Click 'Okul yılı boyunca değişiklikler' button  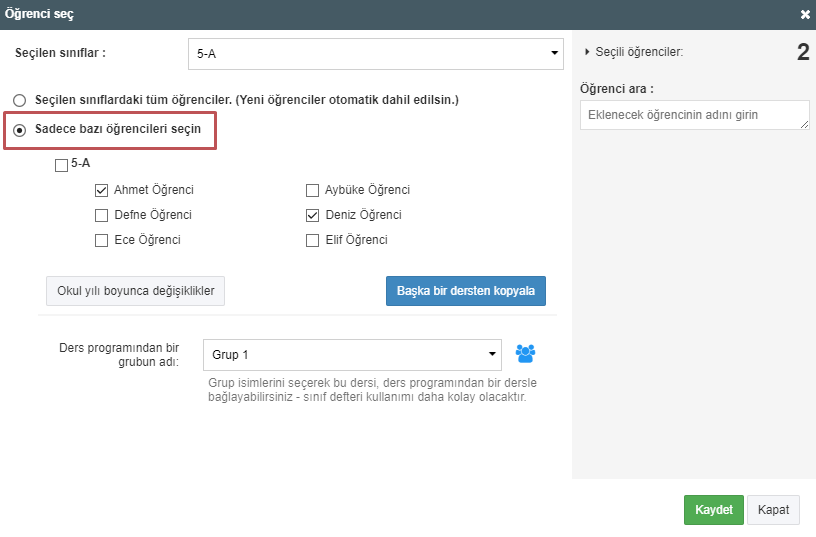click(x=136, y=291)
